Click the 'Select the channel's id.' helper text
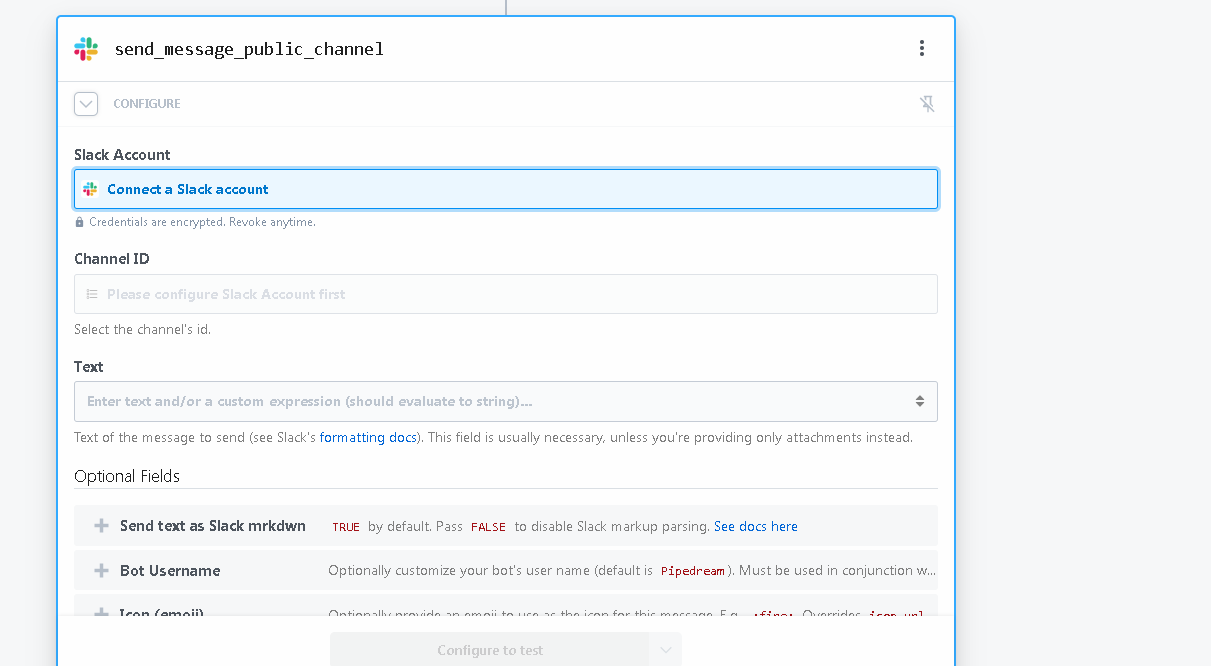The image size is (1211, 666). (x=142, y=330)
